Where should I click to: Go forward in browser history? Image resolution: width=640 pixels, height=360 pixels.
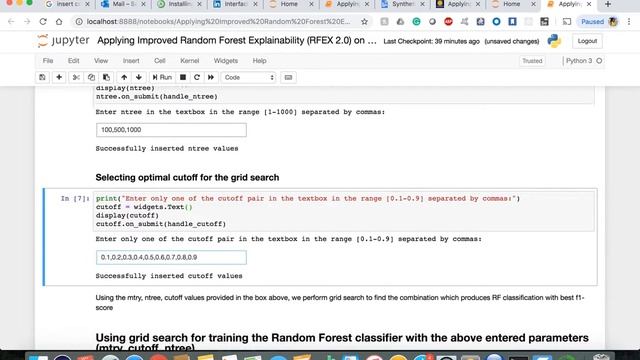click(27, 22)
